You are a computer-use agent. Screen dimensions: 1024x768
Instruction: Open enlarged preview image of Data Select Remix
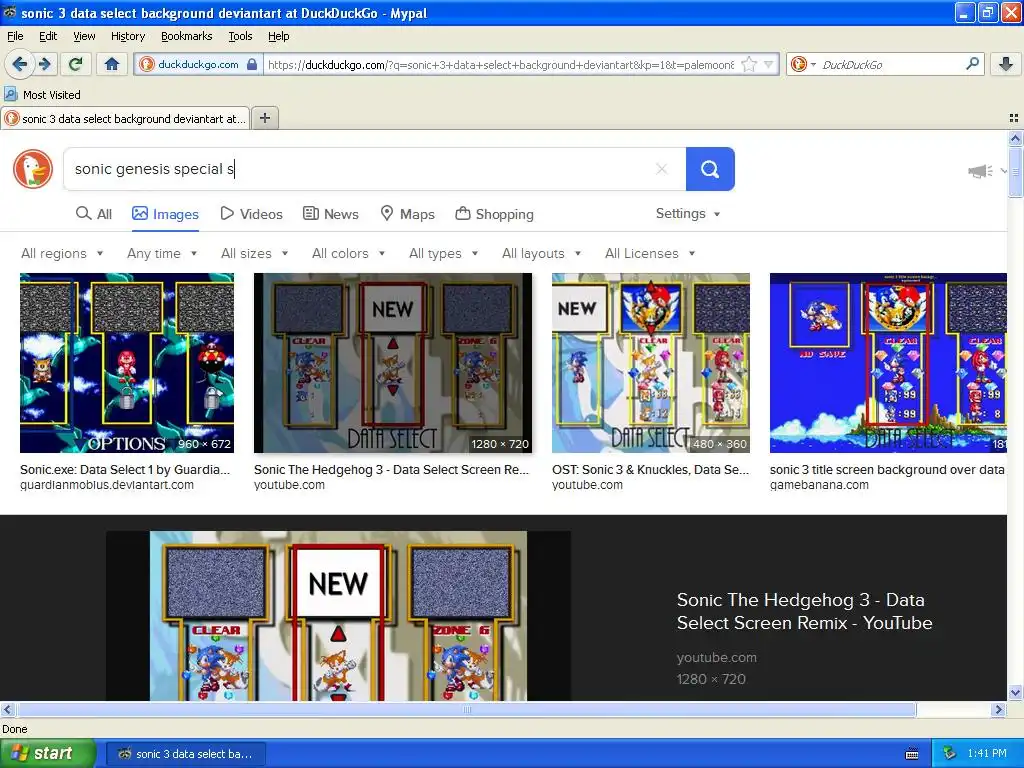coord(338,616)
